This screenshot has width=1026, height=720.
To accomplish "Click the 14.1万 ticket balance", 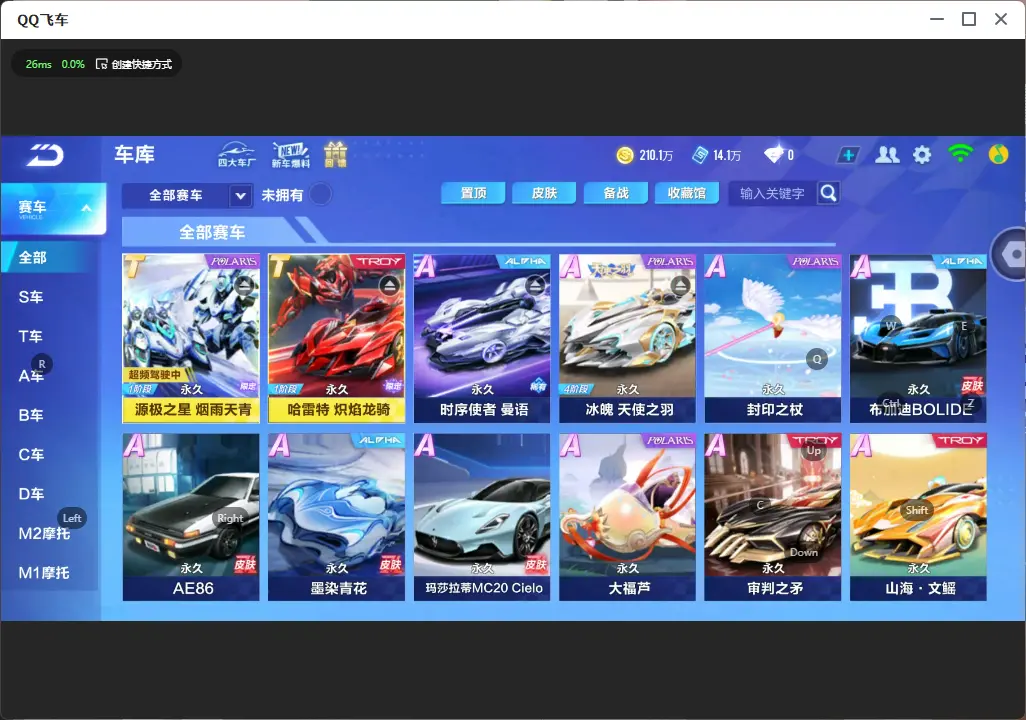I will (727, 155).
